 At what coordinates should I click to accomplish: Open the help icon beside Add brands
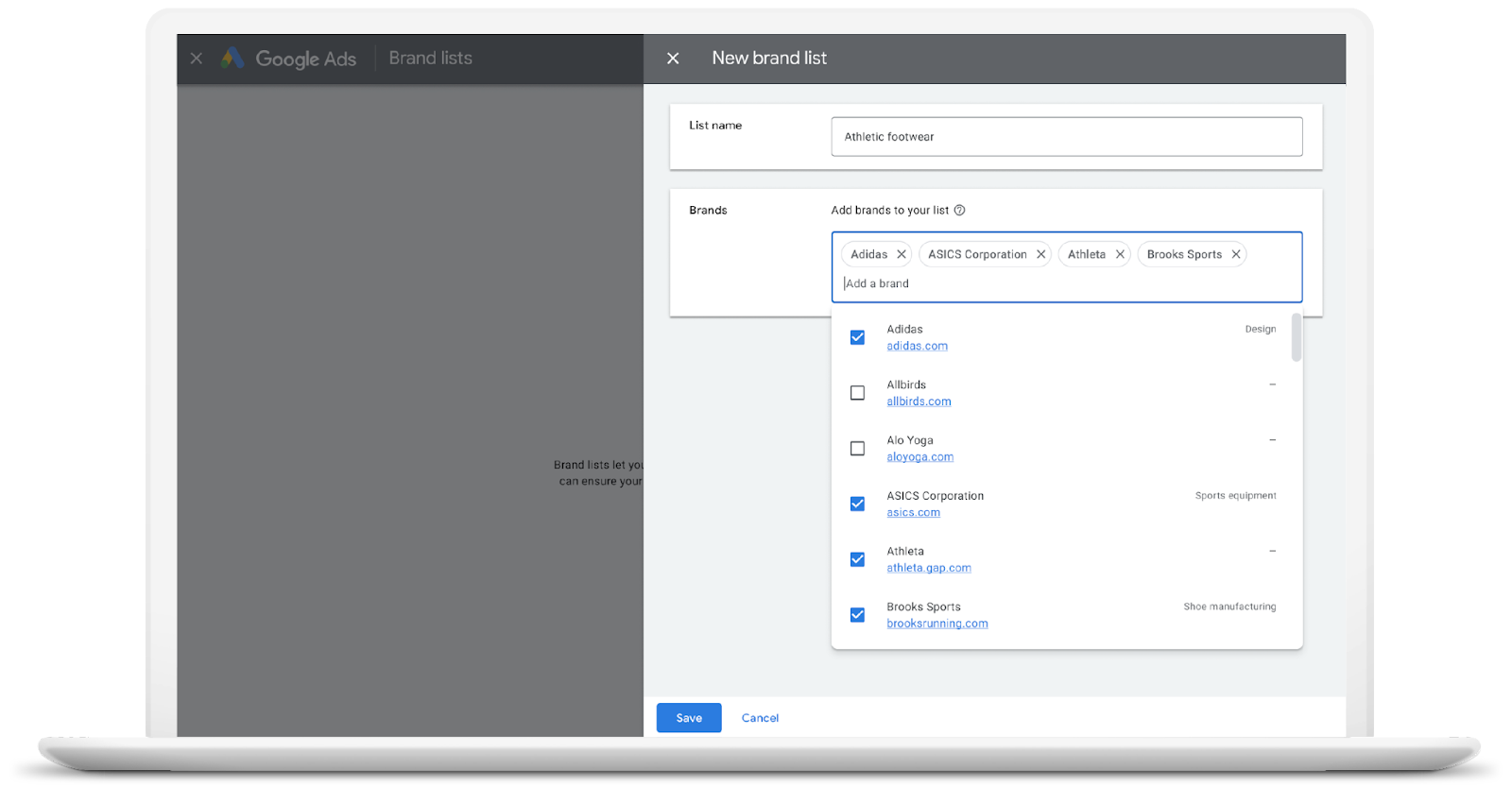(x=959, y=211)
